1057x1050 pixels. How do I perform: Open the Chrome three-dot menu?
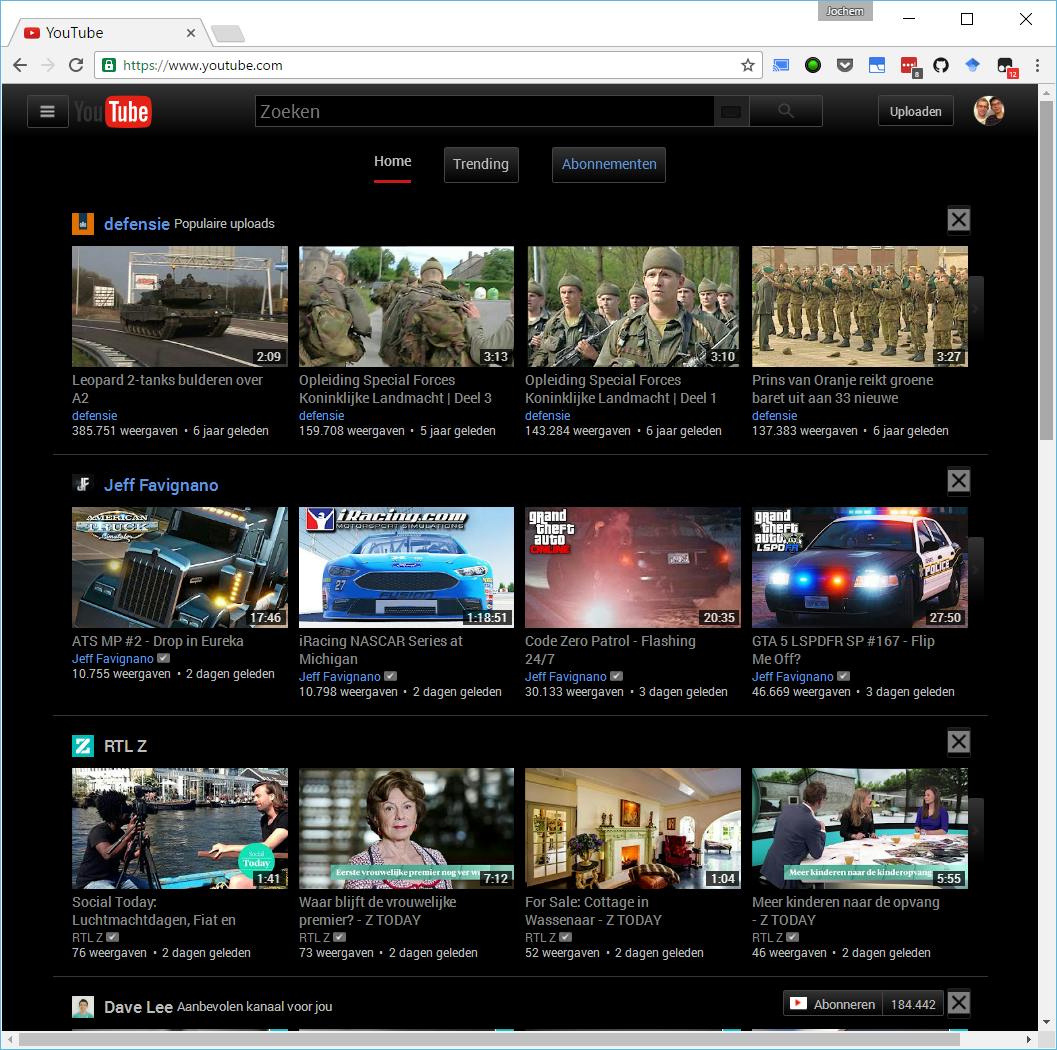(1037, 65)
